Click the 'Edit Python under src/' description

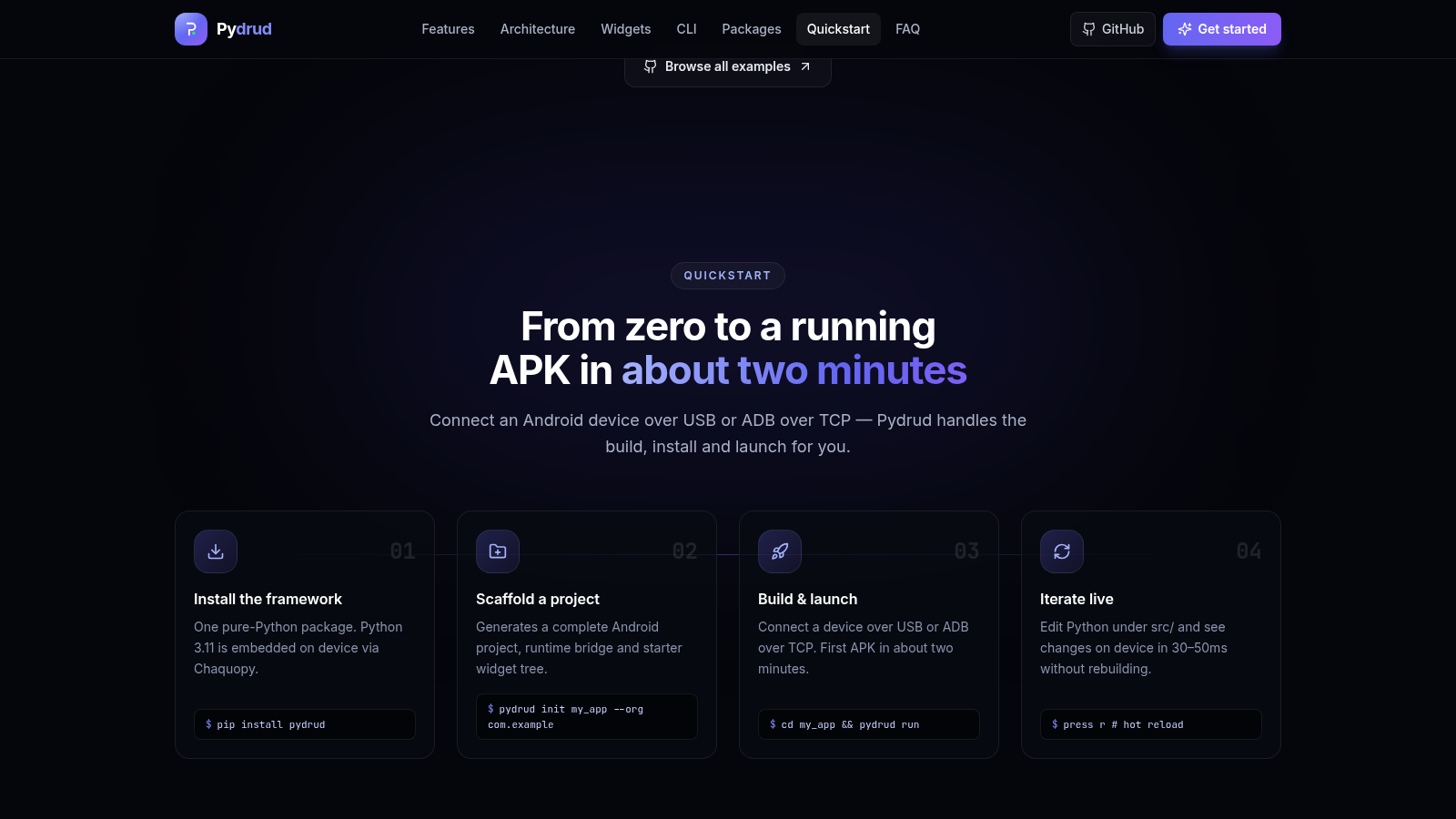(1134, 648)
